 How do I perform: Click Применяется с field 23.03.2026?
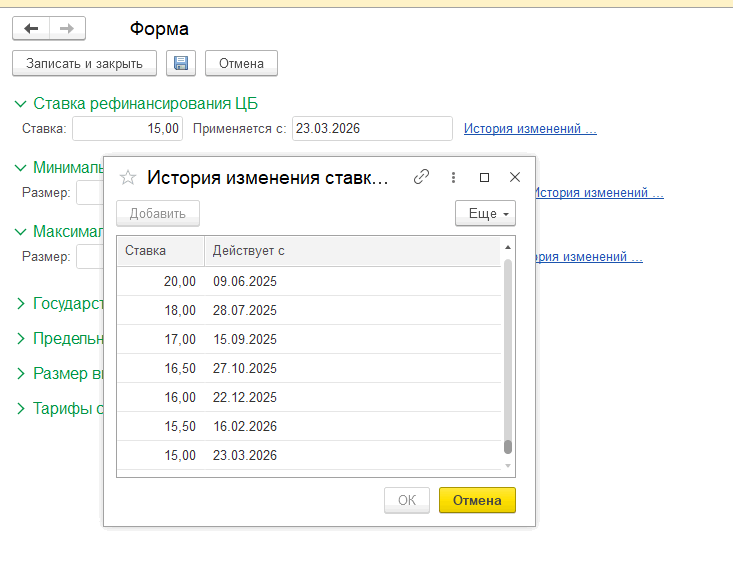click(x=372, y=129)
